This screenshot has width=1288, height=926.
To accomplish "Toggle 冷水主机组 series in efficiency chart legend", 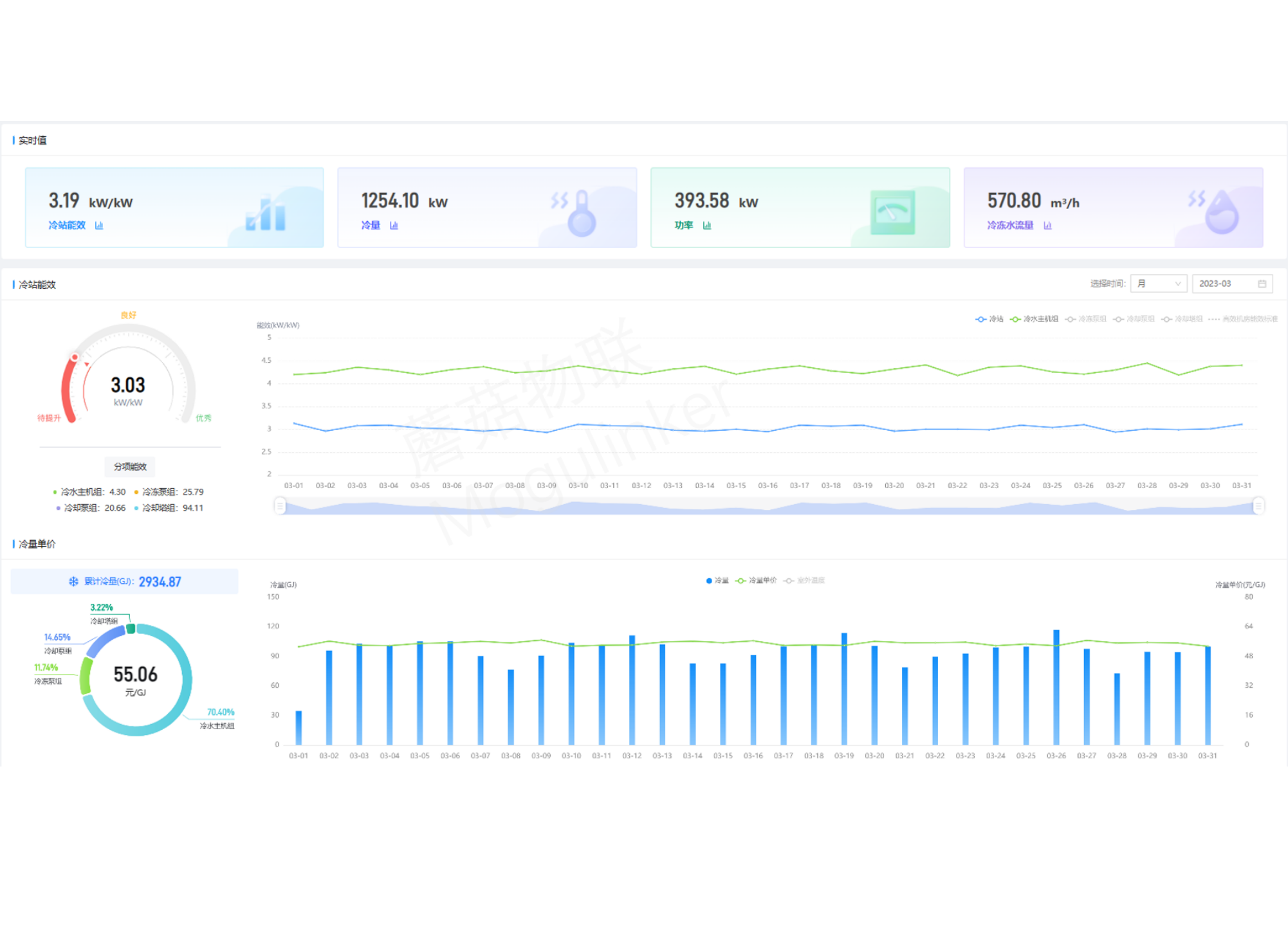I will [1034, 319].
